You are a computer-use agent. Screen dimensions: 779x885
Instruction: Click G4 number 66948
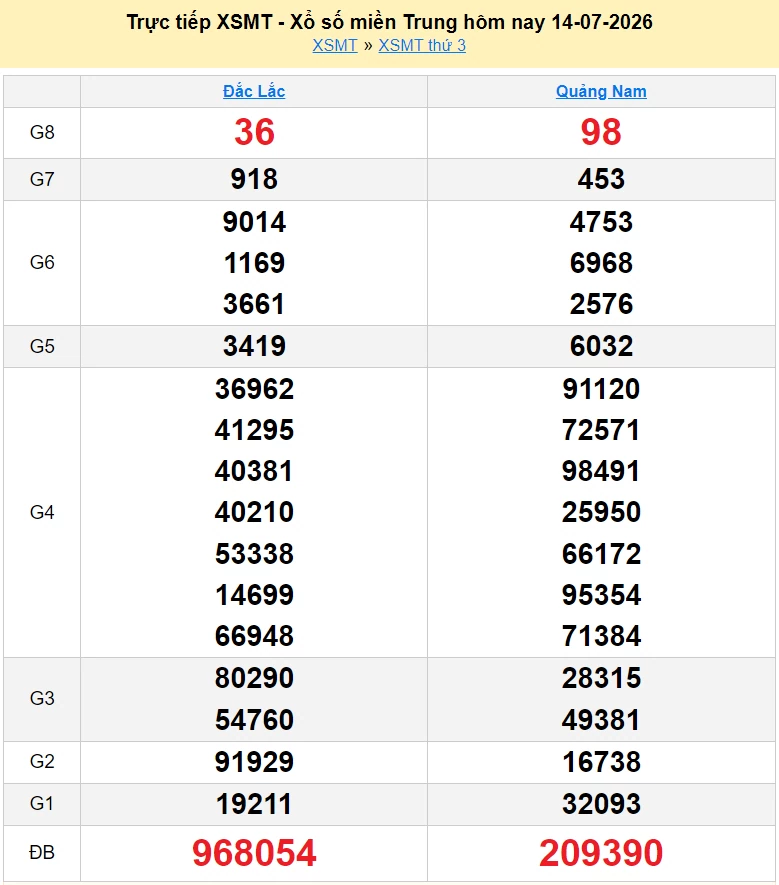pos(254,636)
